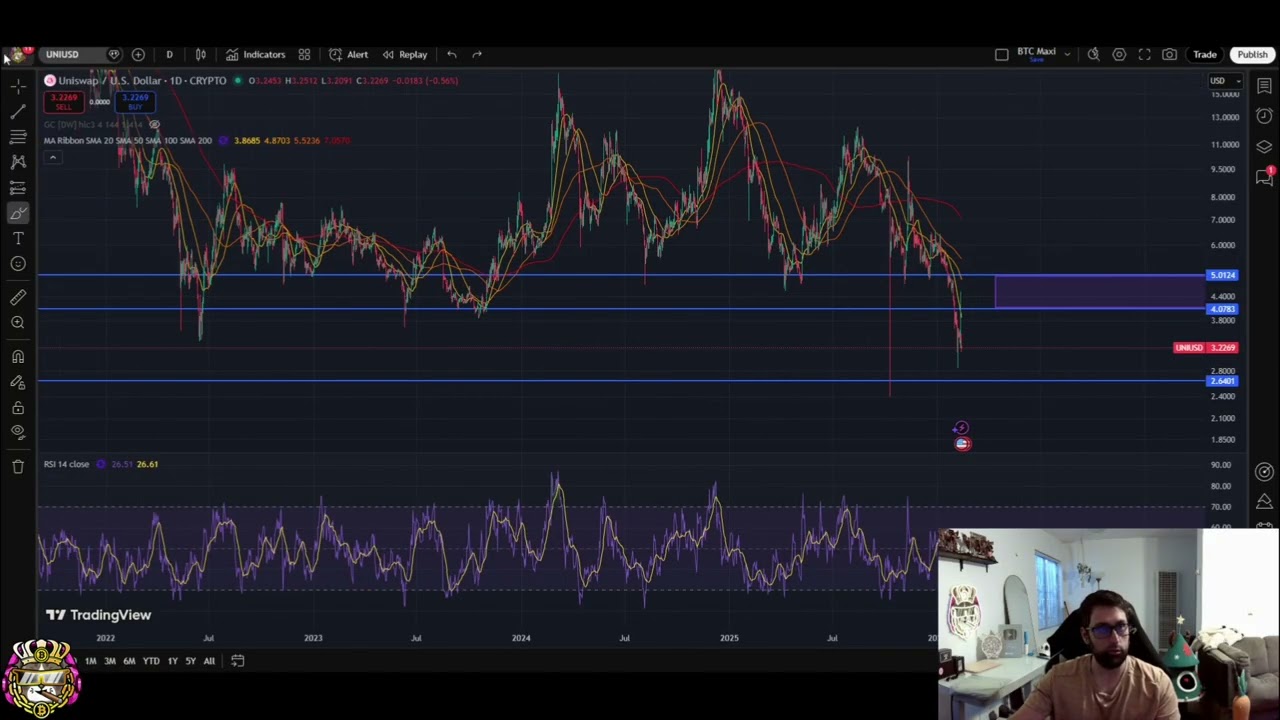Open the Indicators dialog
This screenshot has width=1280, height=720.
(x=256, y=55)
